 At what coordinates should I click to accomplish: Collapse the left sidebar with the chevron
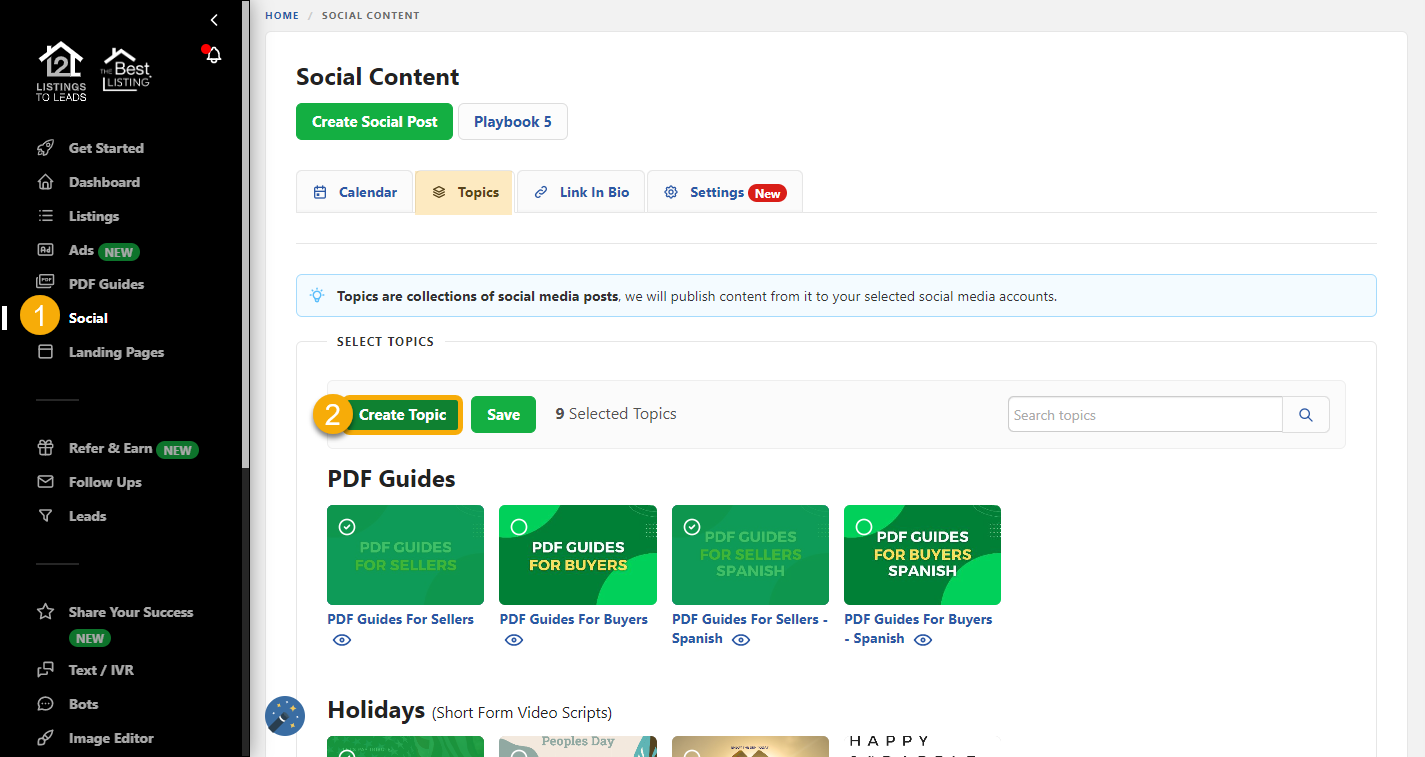point(213,19)
